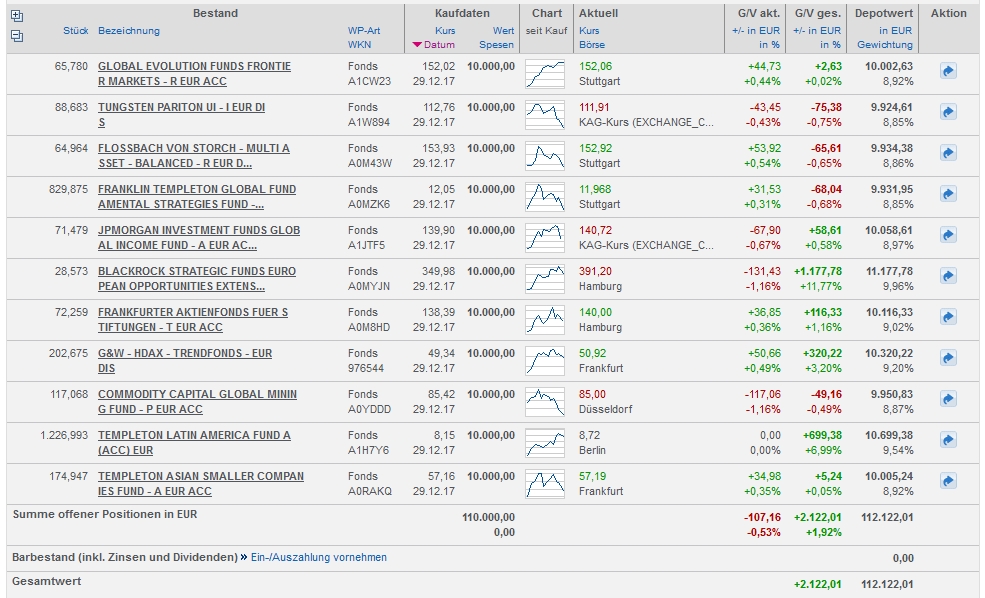Open action icon for Templeton Latin America row
This screenshot has height=598, width=985.
click(x=948, y=440)
